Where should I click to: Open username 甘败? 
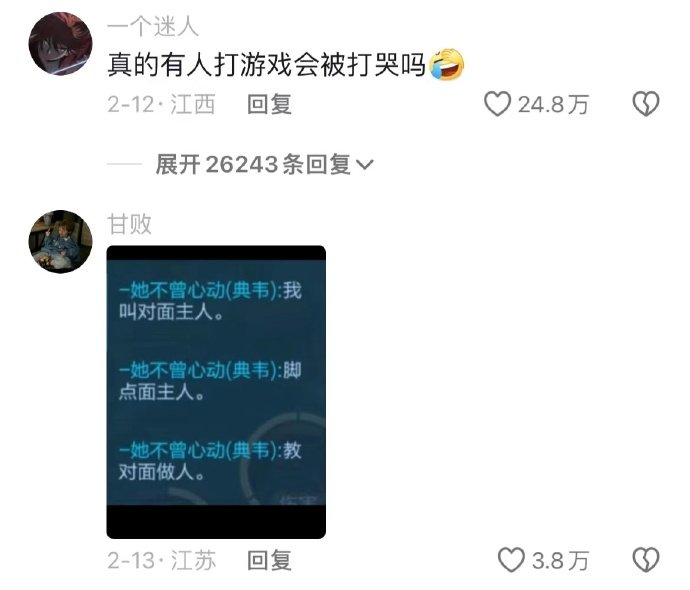129,224
